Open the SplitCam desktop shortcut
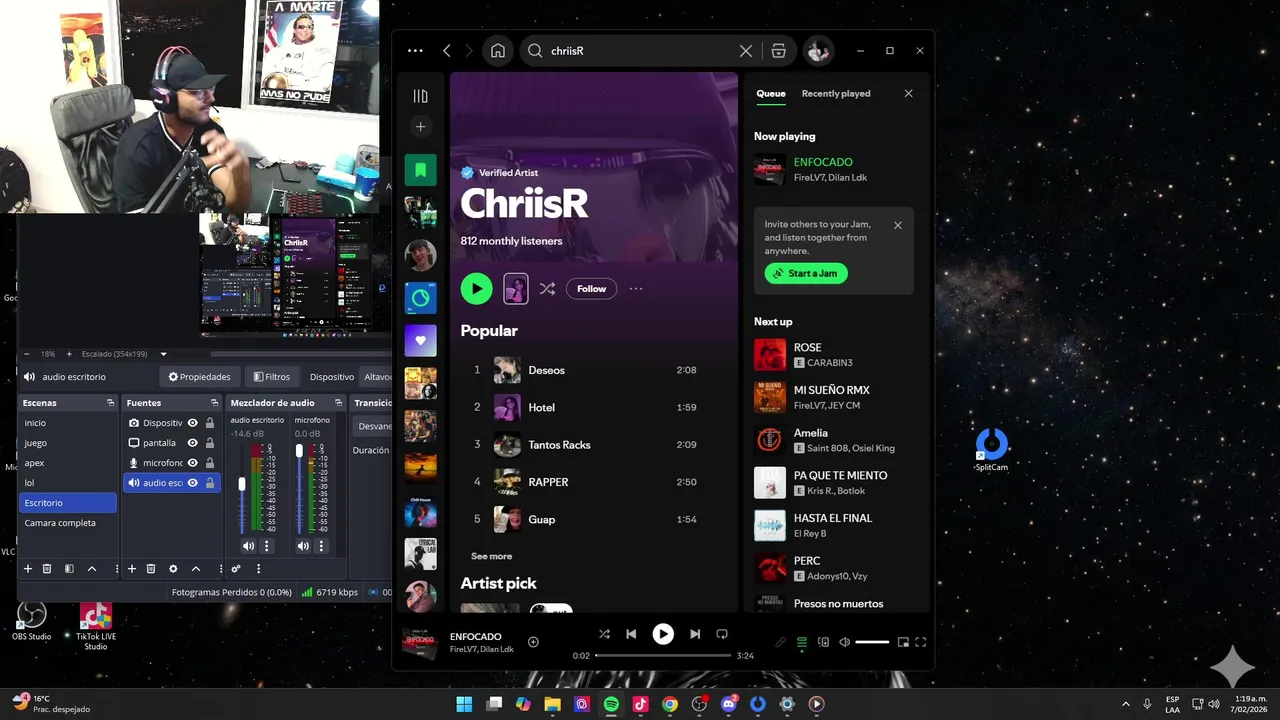Image resolution: width=1280 pixels, height=720 pixels. click(991, 449)
